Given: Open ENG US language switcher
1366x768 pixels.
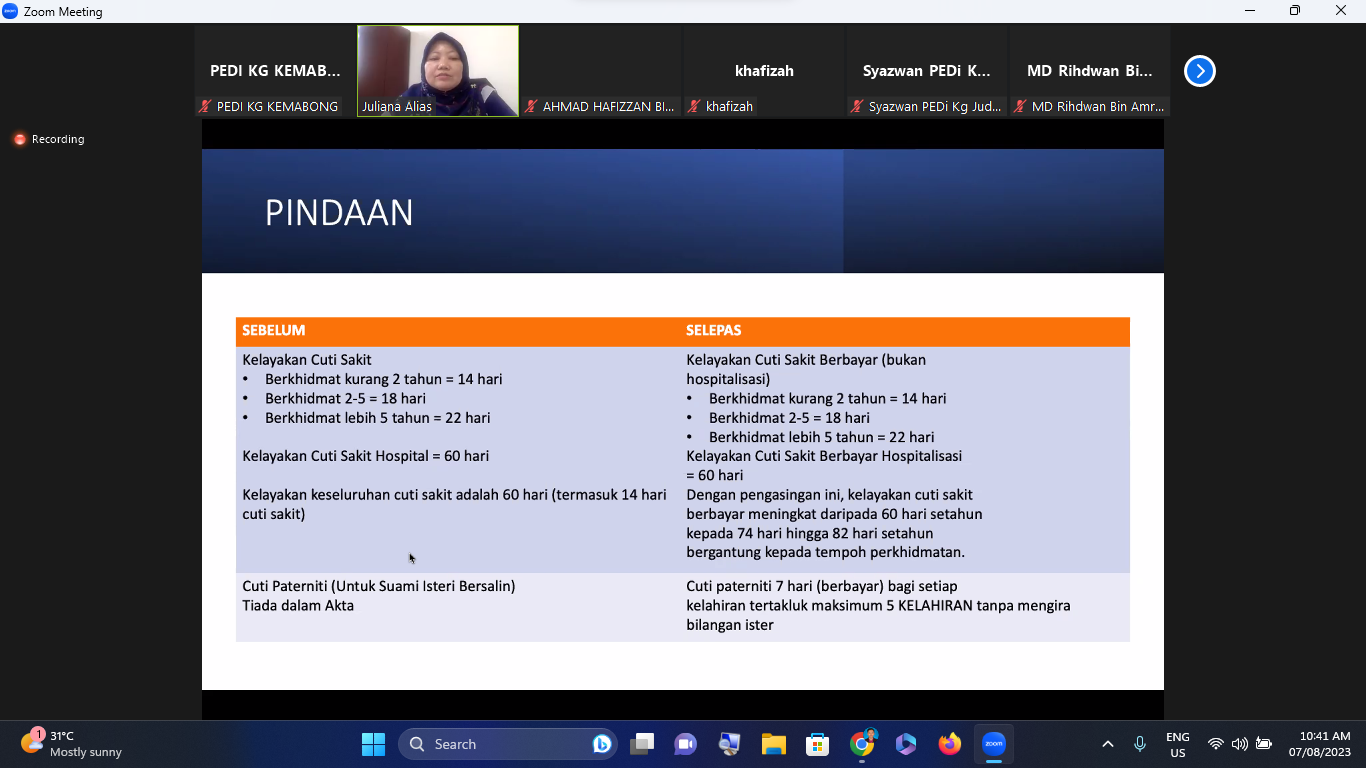Looking at the screenshot, I should (x=1177, y=744).
